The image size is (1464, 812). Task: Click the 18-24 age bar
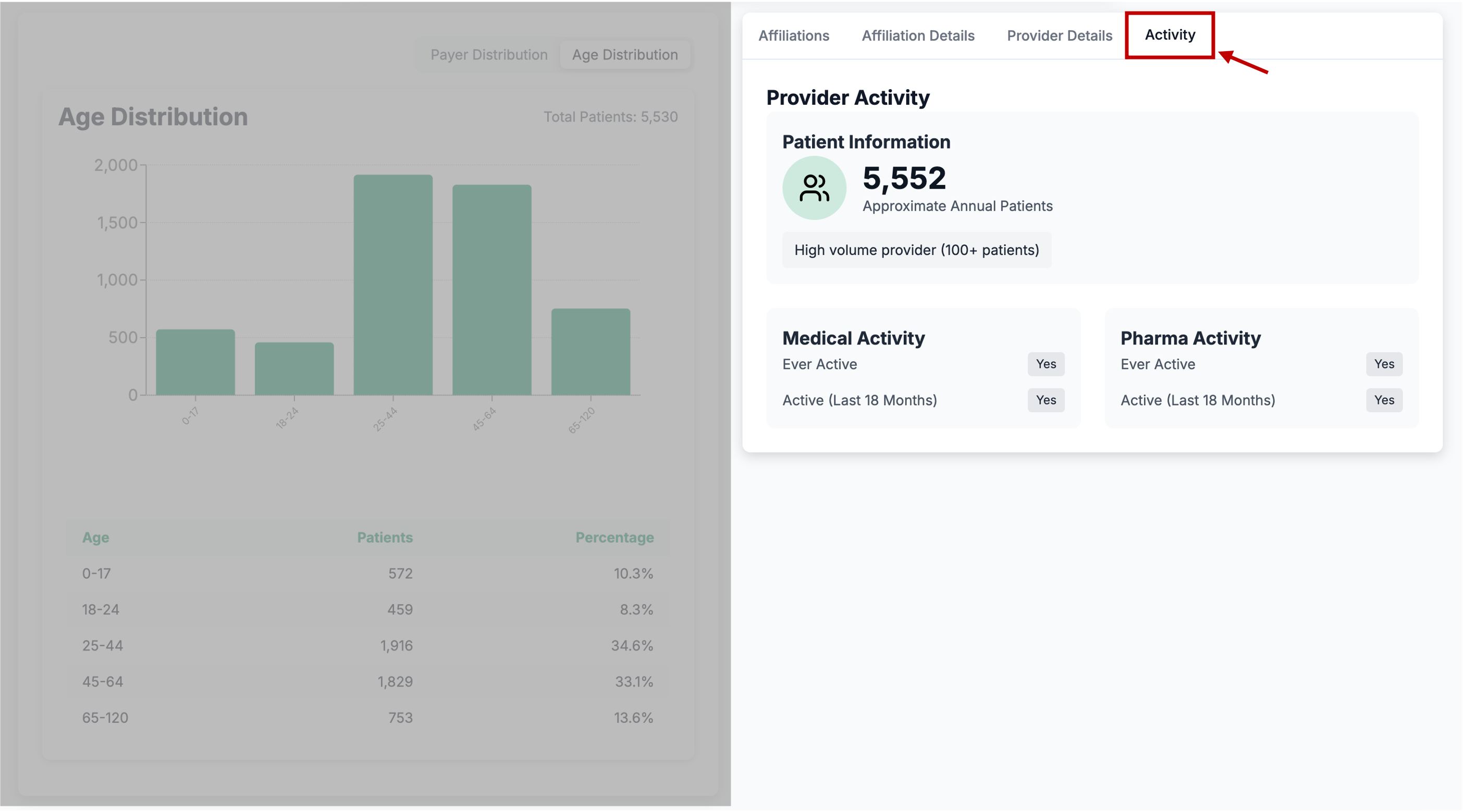(x=294, y=368)
